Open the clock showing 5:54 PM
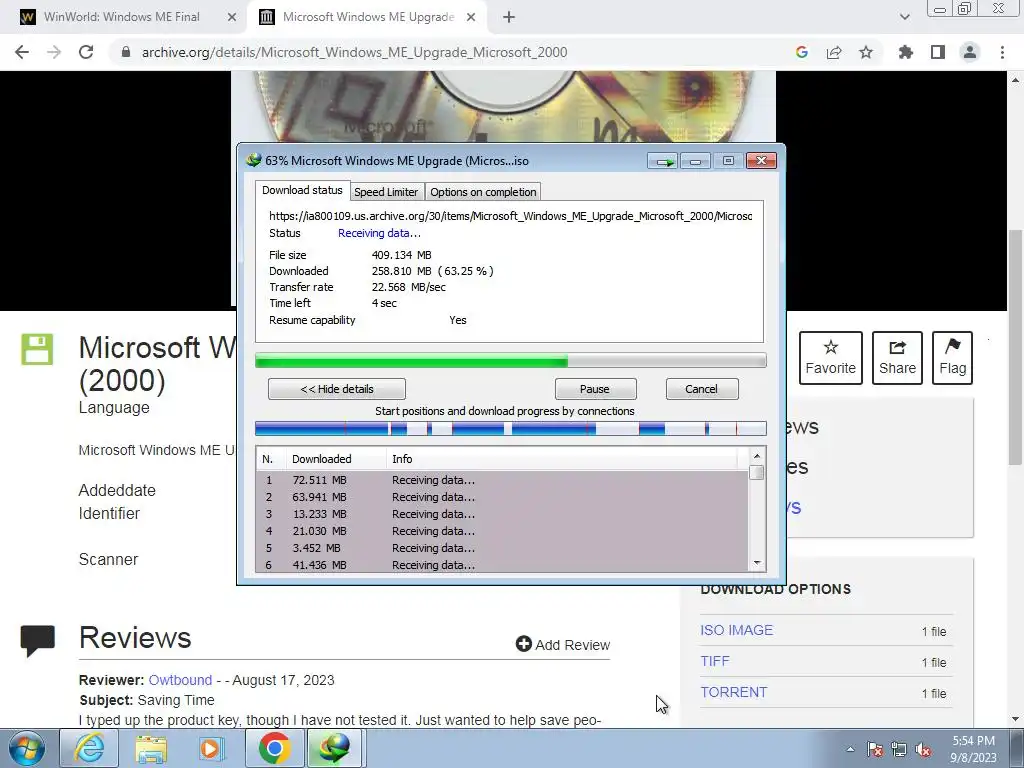Screen dimensions: 1024x768 pyautogui.click(x=973, y=749)
